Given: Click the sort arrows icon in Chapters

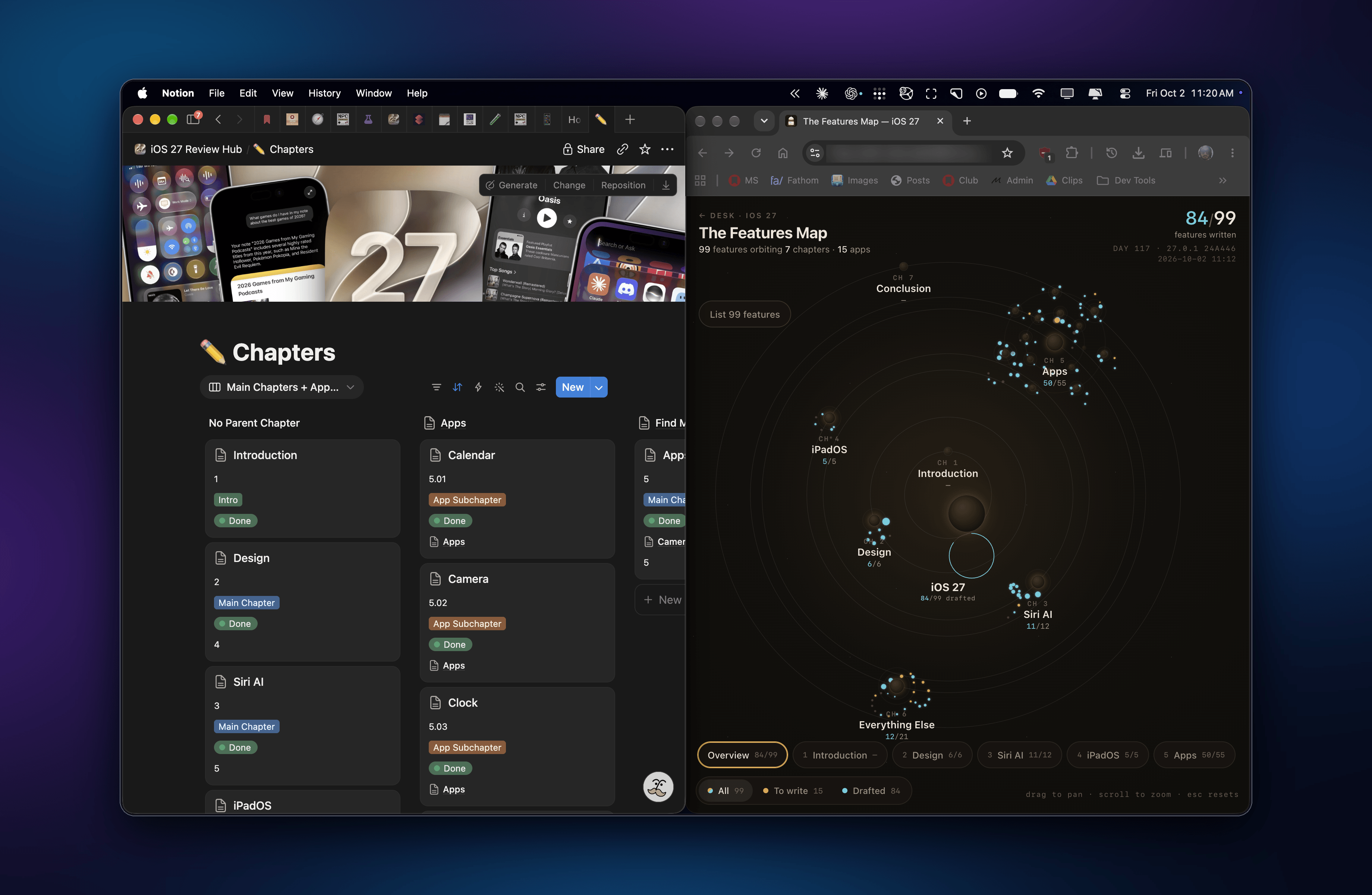Looking at the screenshot, I should pos(457,387).
